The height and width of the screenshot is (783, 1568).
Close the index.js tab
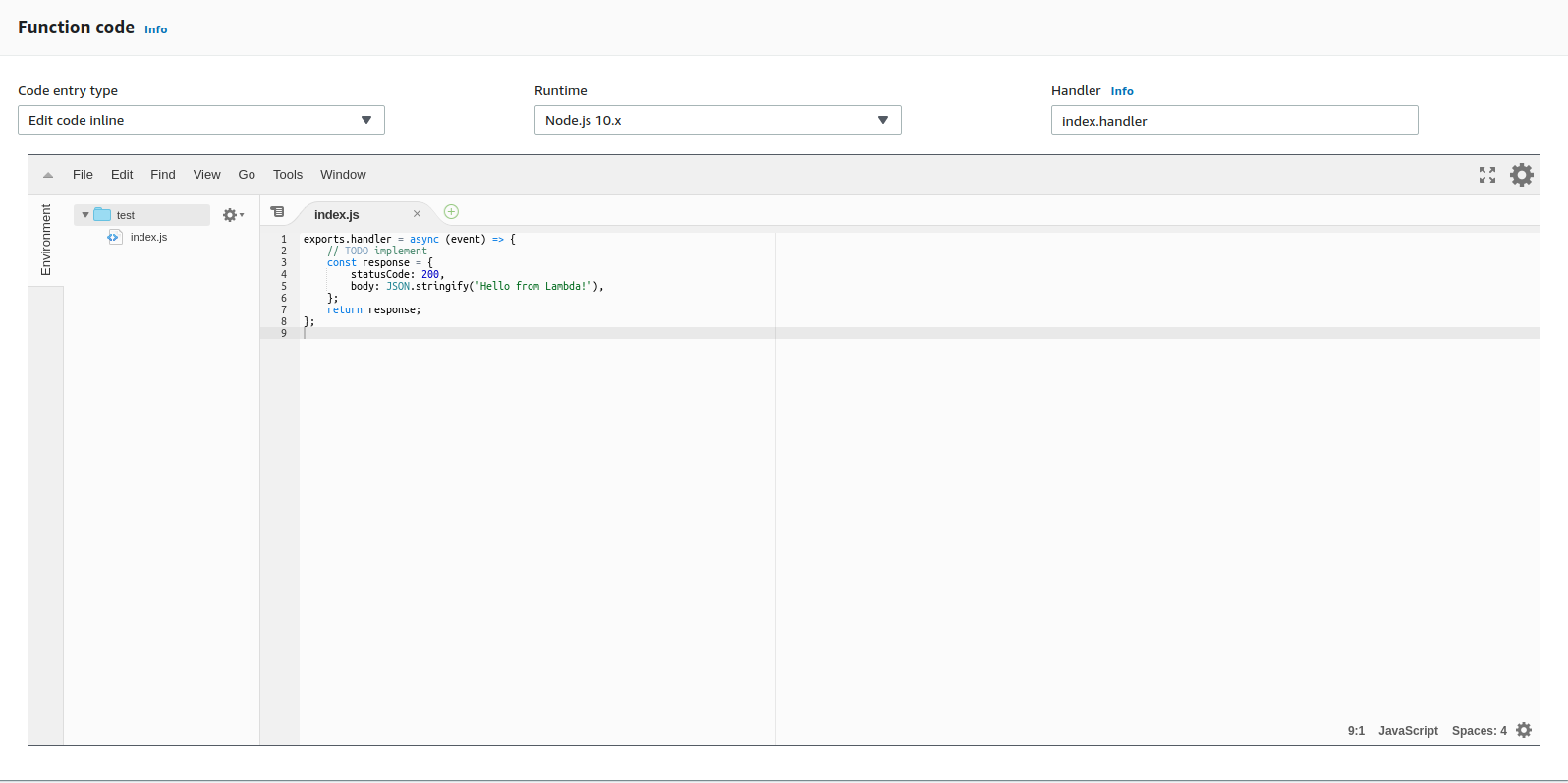click(417, 214)
